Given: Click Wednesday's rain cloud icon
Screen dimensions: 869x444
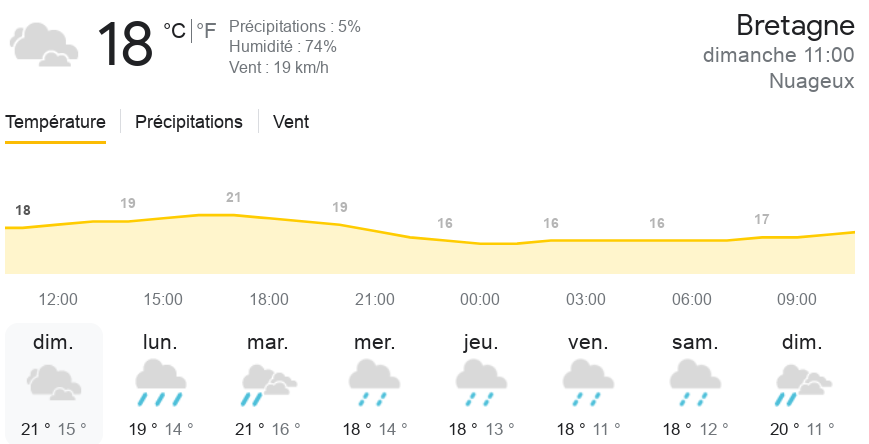Looking at the screenshot, I should [373, 384].
